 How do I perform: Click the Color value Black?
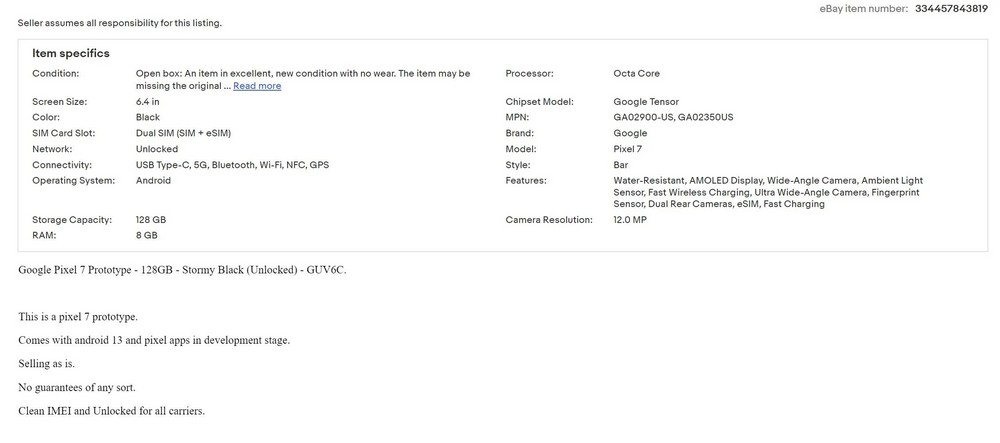coord(148,117)
